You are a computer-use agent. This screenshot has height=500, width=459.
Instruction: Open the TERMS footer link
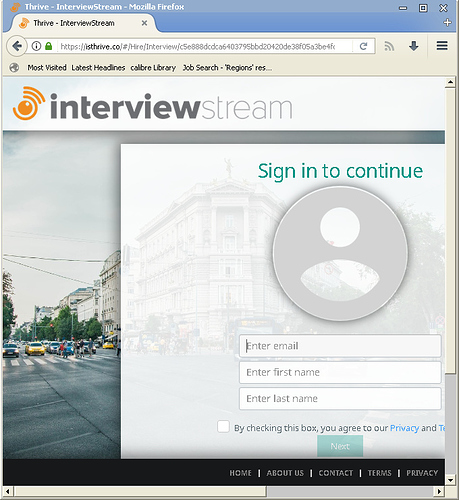point(379,473)
